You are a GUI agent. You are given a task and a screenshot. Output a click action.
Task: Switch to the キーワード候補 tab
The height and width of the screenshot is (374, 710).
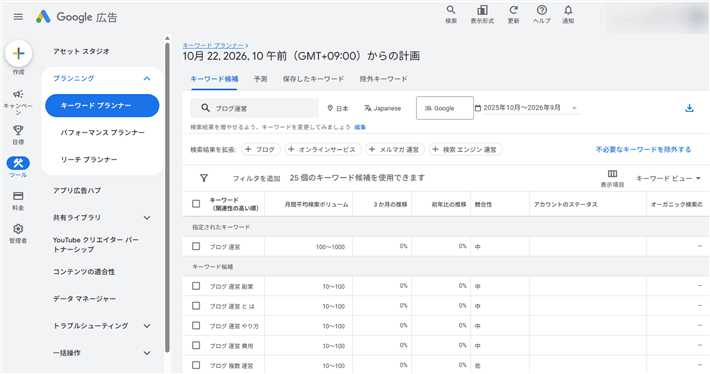click(214, 79)
